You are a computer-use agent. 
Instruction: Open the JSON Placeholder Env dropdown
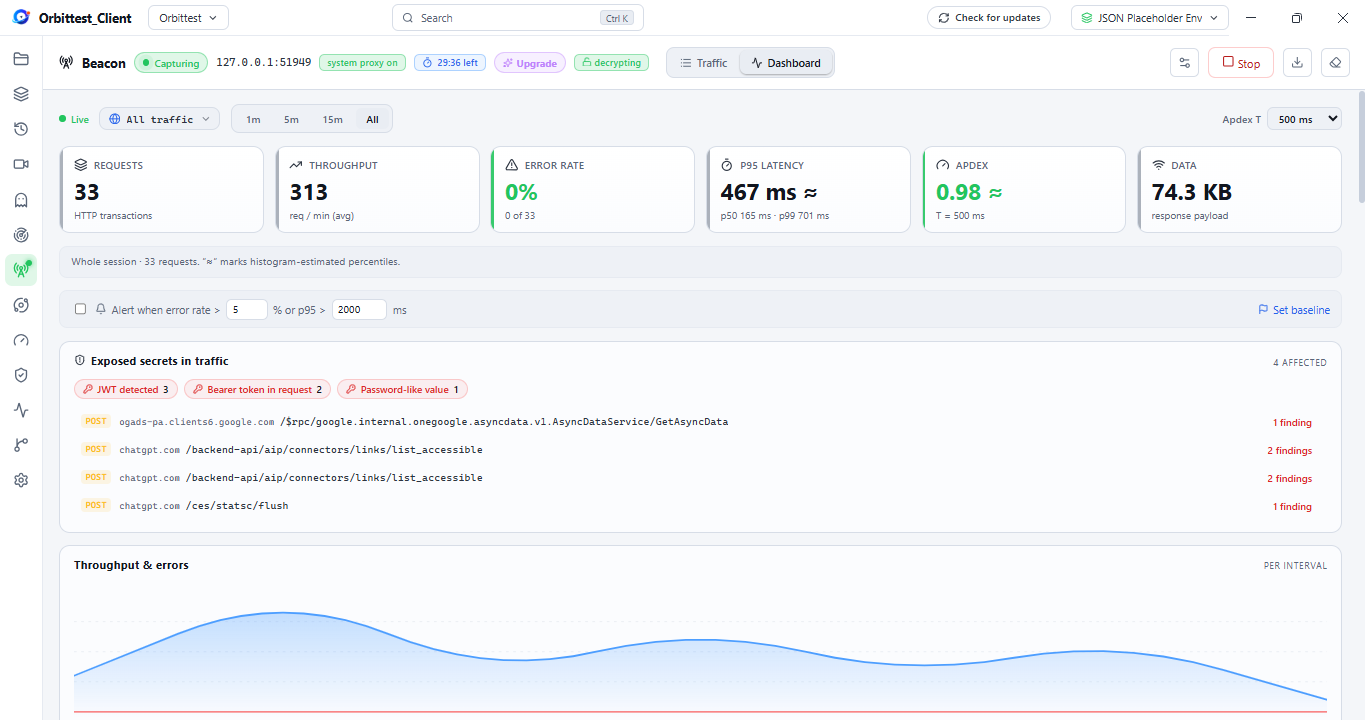coord(1149,18)
